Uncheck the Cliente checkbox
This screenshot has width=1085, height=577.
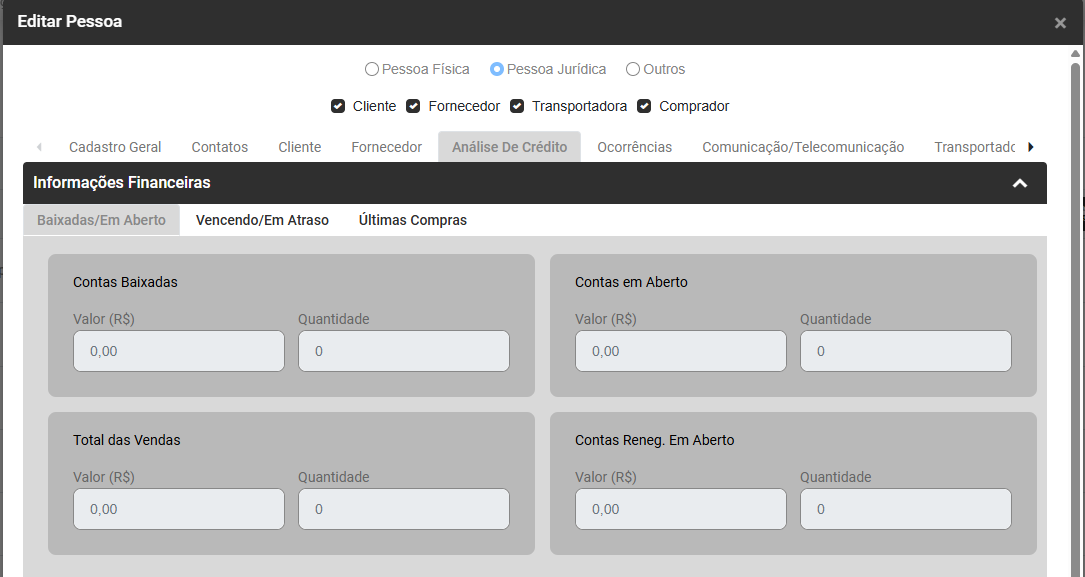click(338, 106)
